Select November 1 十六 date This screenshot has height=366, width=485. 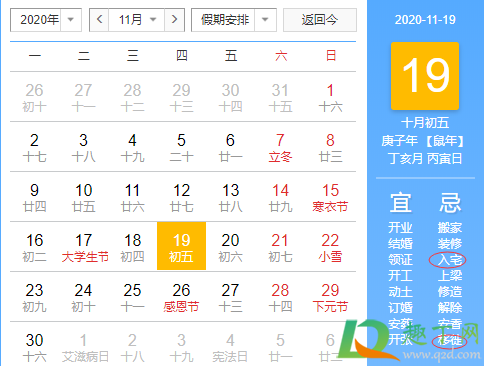click(x=330, y=97)
